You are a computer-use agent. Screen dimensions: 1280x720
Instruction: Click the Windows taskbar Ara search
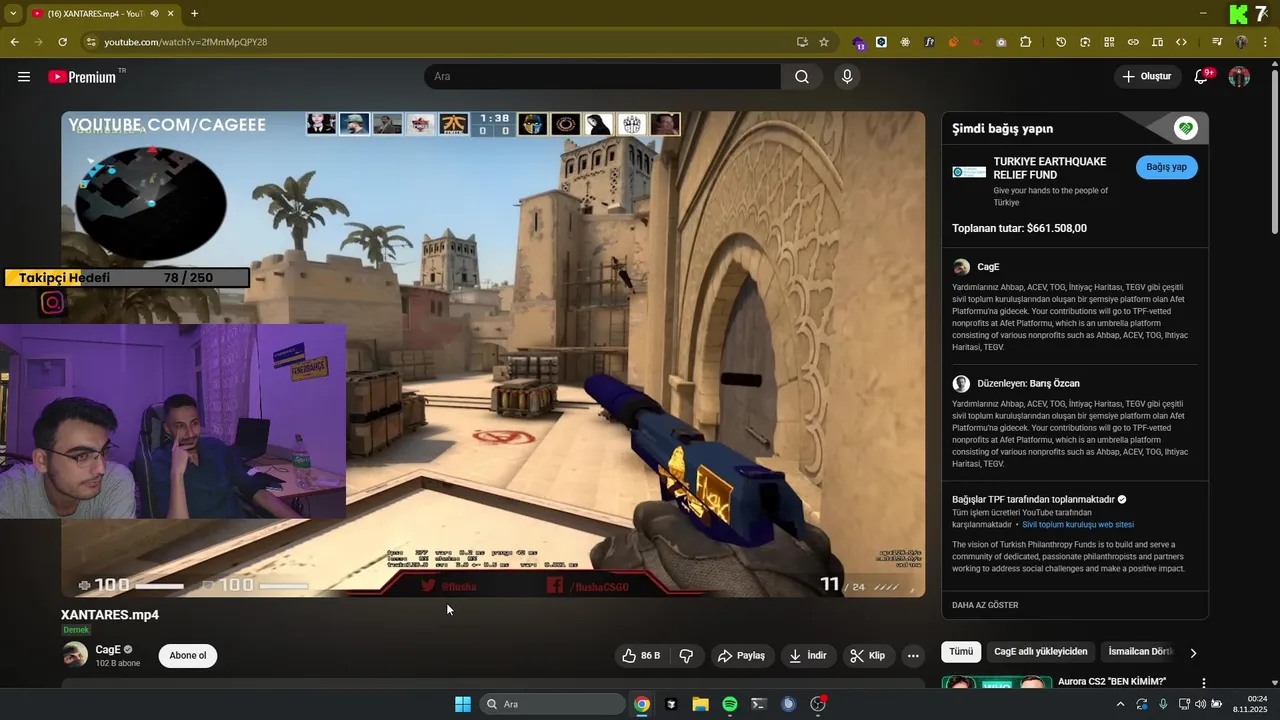[551, 704]
